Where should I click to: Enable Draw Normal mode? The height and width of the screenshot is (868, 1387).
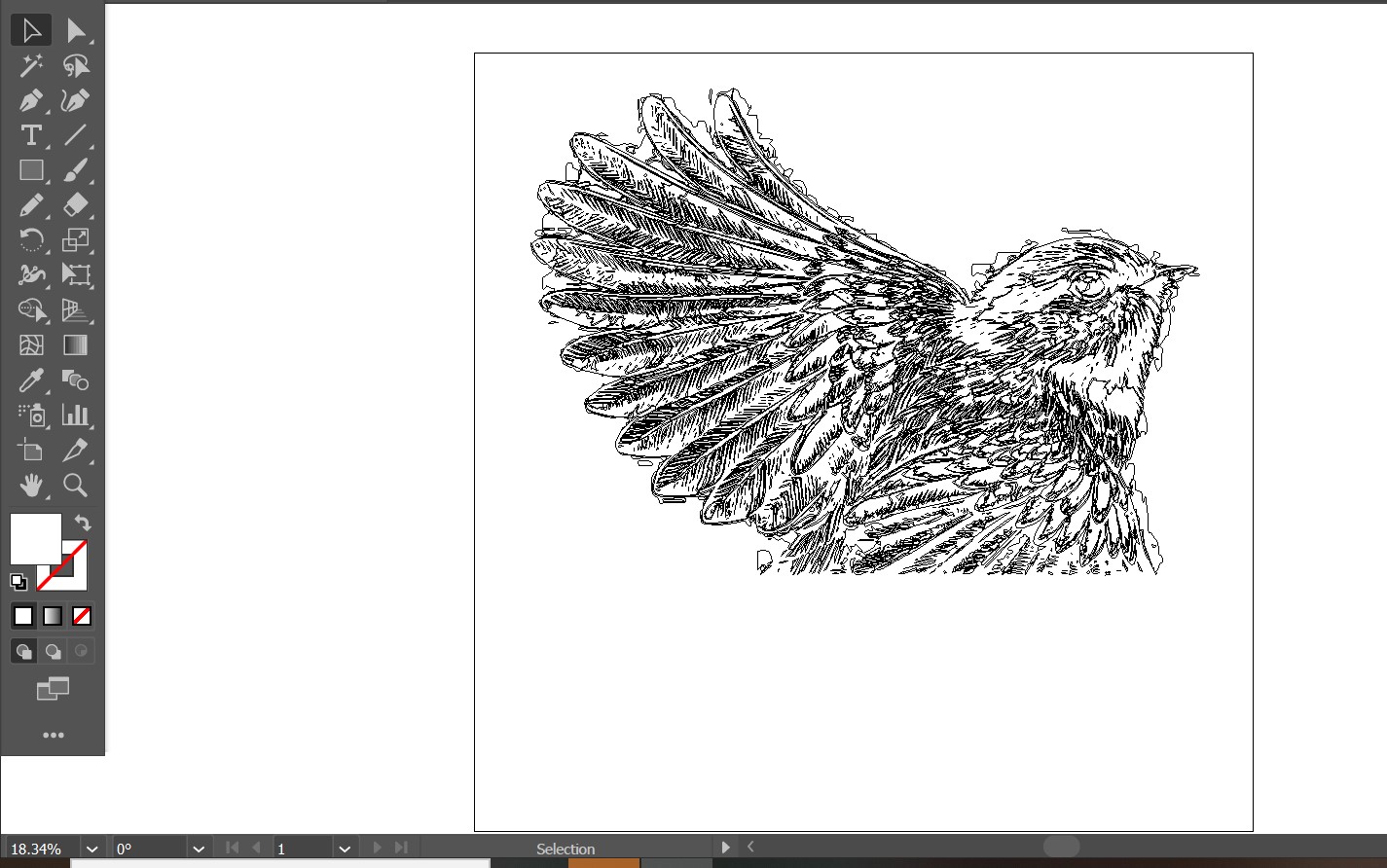tap(24, 651)
